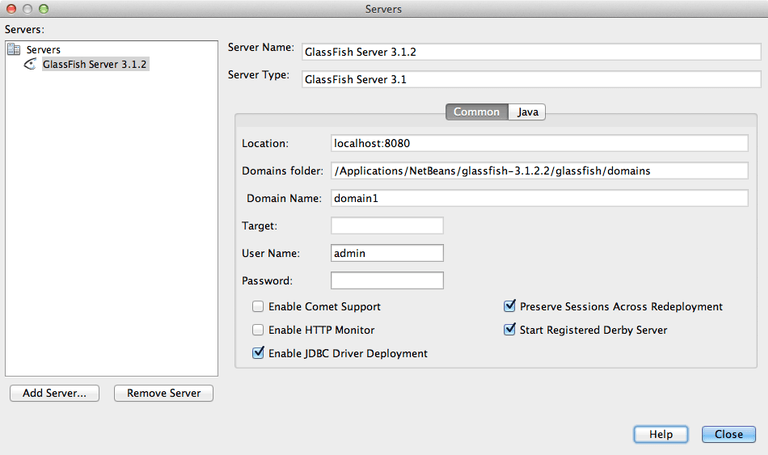Viewport: 768px width, 455px height.
Task: Click the Server Name: label
Action: click(x=261, y=48)
